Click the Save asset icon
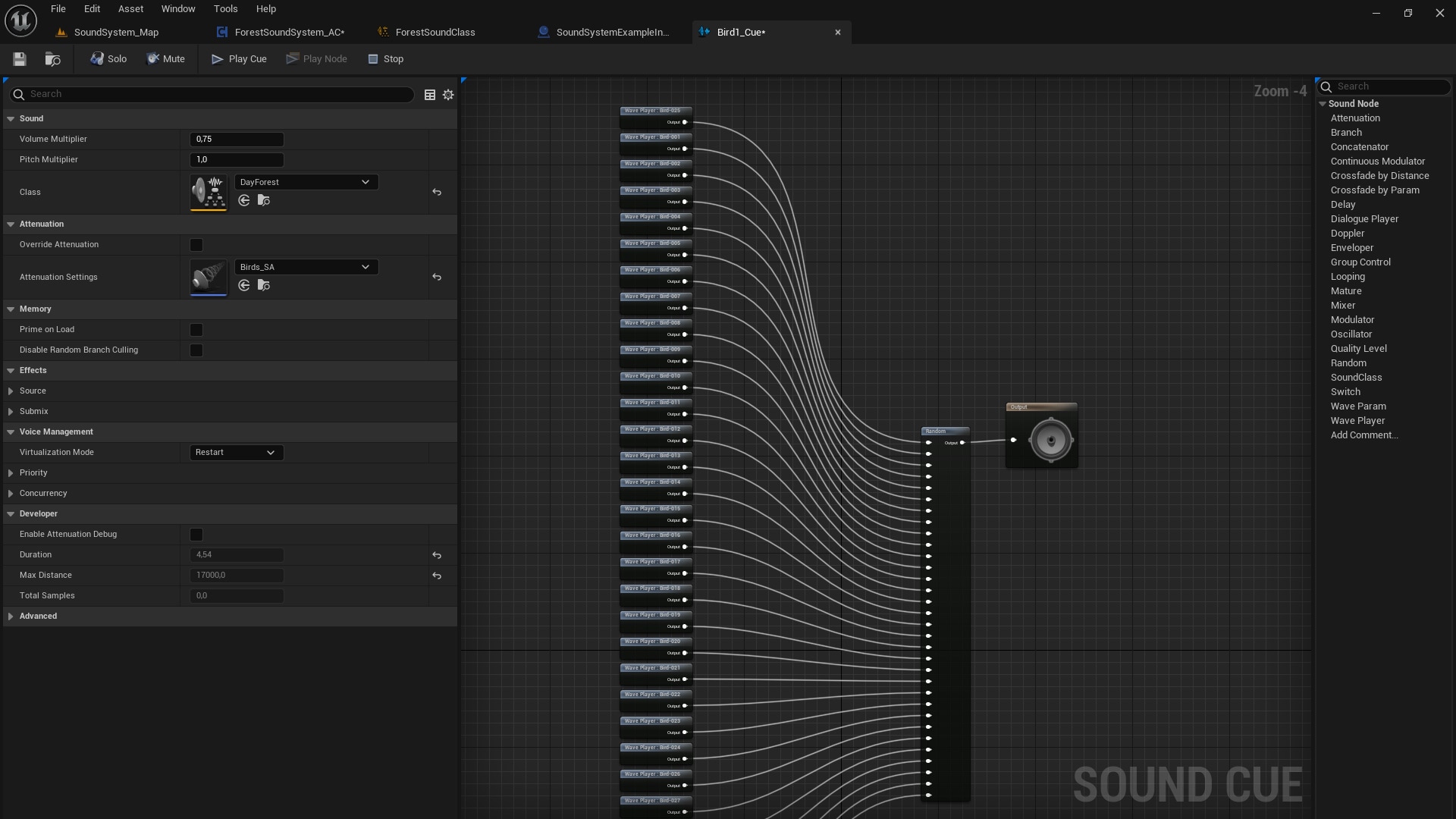This screenshot has width=1456, height=819. click(x=20, y=59)
